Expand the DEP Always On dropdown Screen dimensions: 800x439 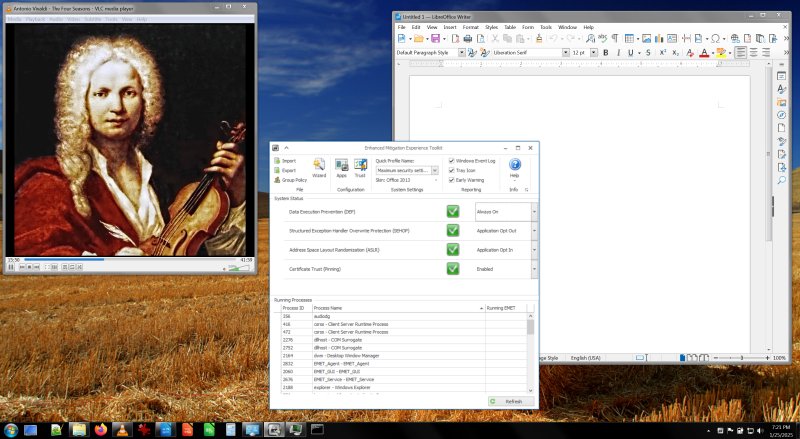(x=534, y=212)
